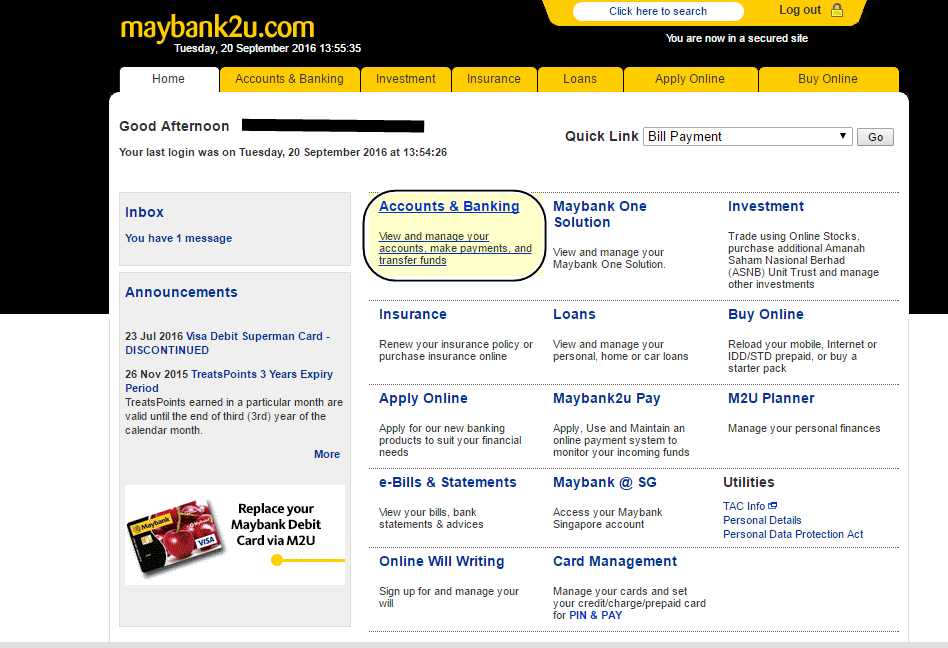Click the TAC Info link under Utilities
This screenshot has width=948, height=648.
(x=744, y=506)
